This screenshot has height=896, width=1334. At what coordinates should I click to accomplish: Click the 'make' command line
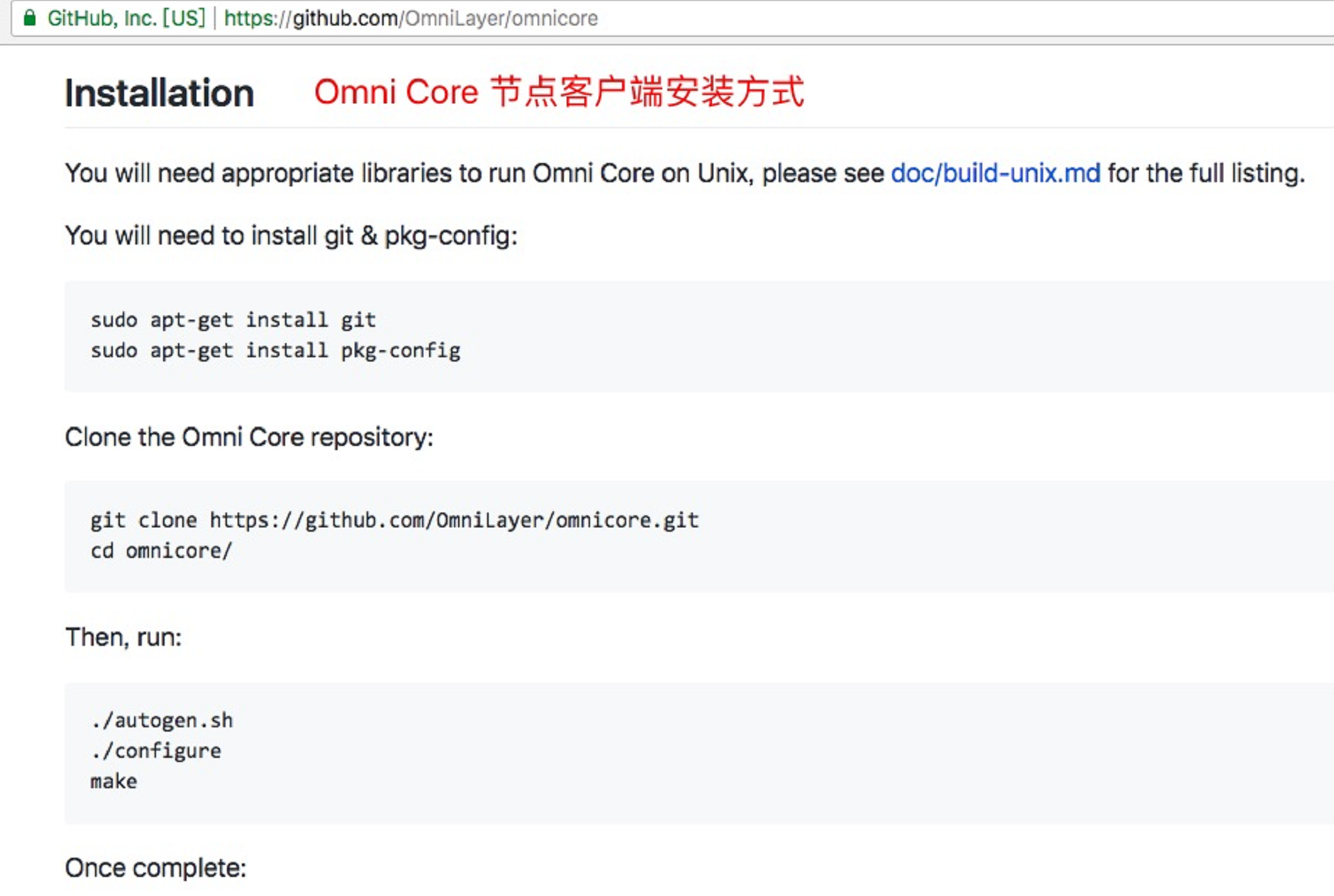pos(113,781)
